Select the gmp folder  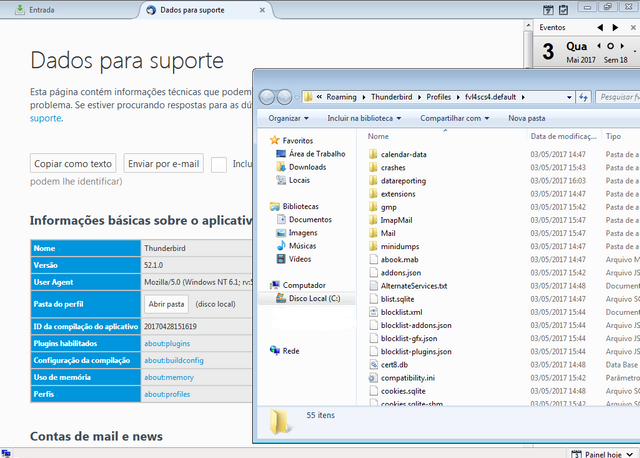[x=382, y=207]
